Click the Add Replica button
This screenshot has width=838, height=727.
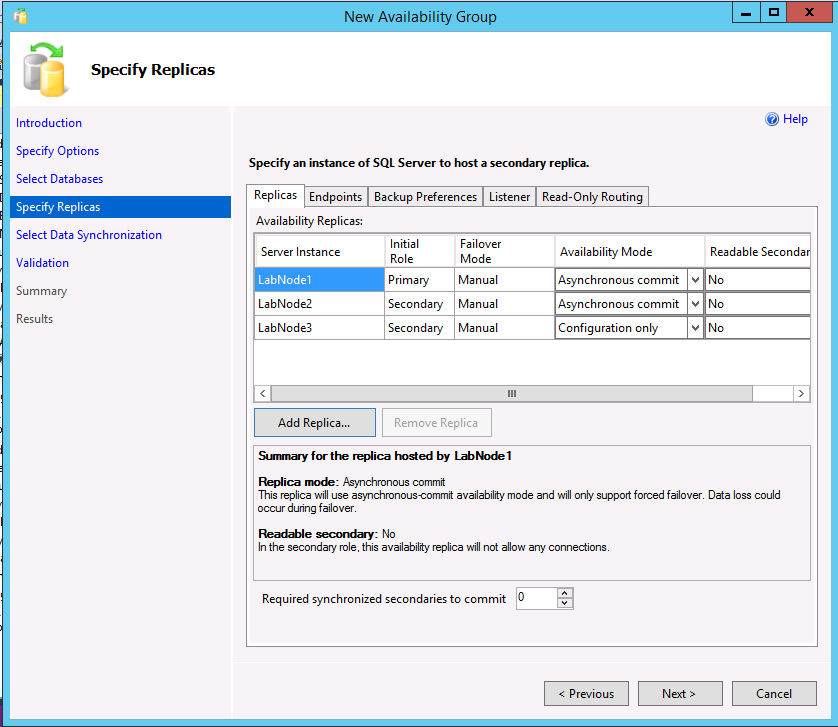pyautogui.click(x=314, y=422)
